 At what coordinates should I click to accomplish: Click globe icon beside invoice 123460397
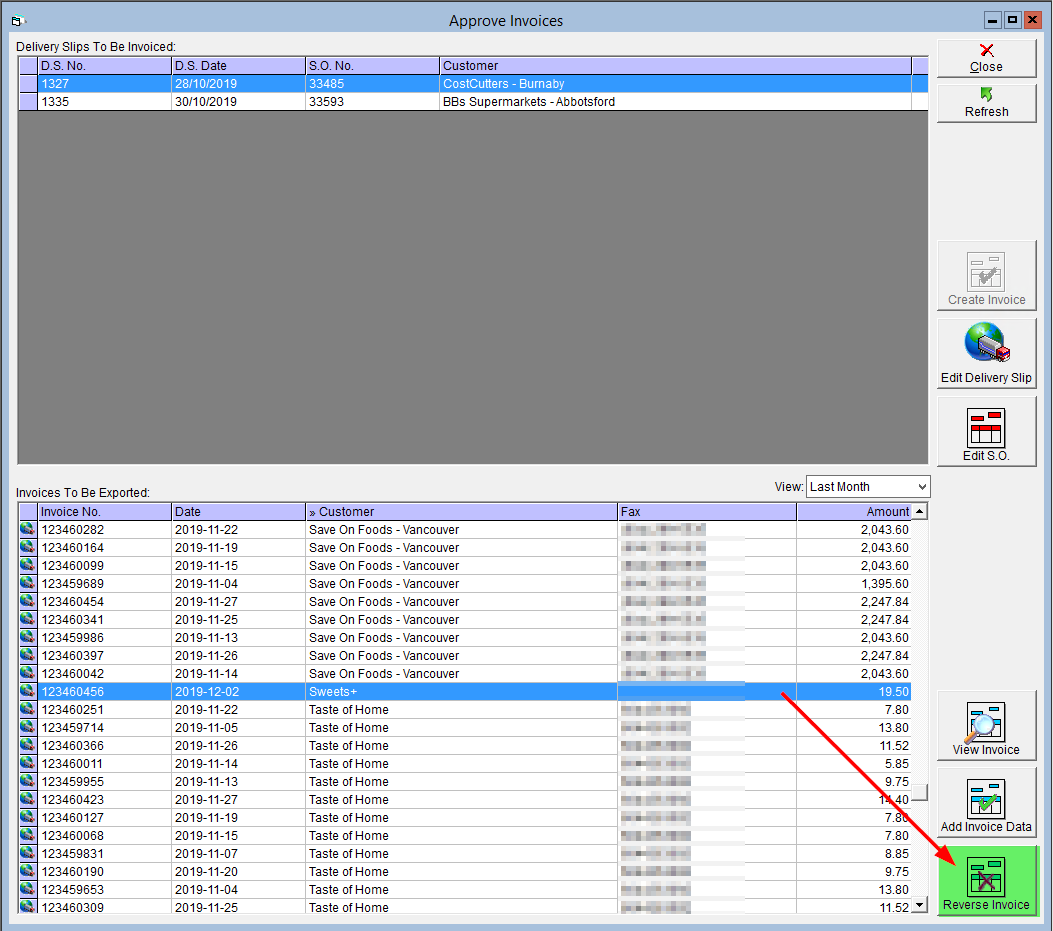tap(28, 656)
